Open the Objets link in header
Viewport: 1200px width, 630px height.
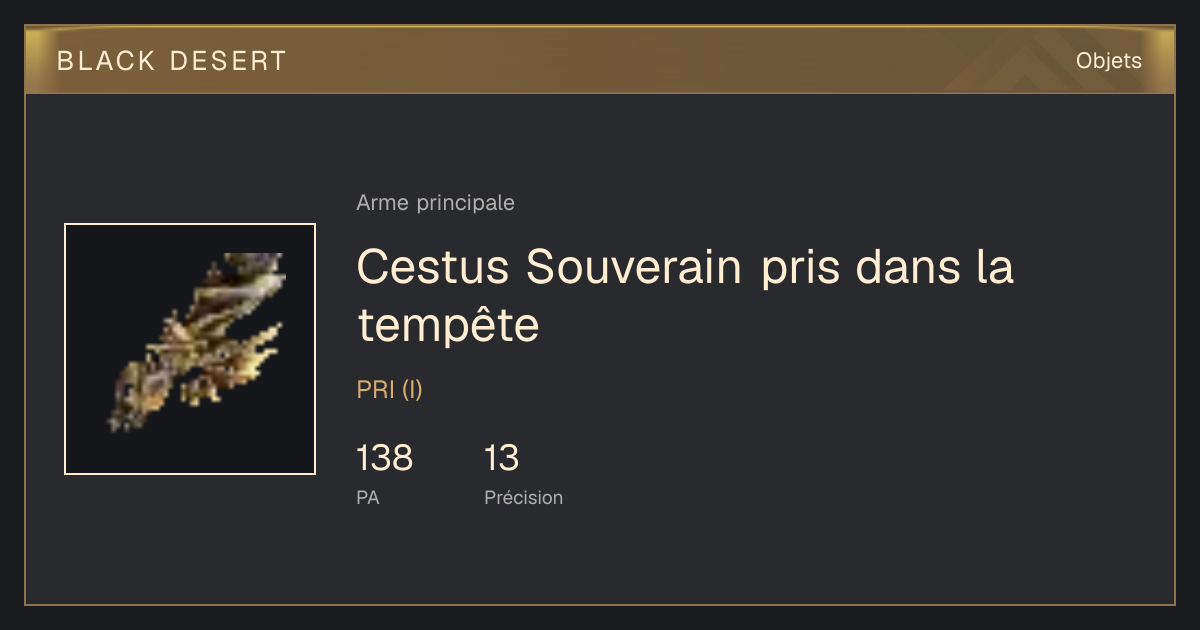pyautogui.click(x=1108, y=61)
